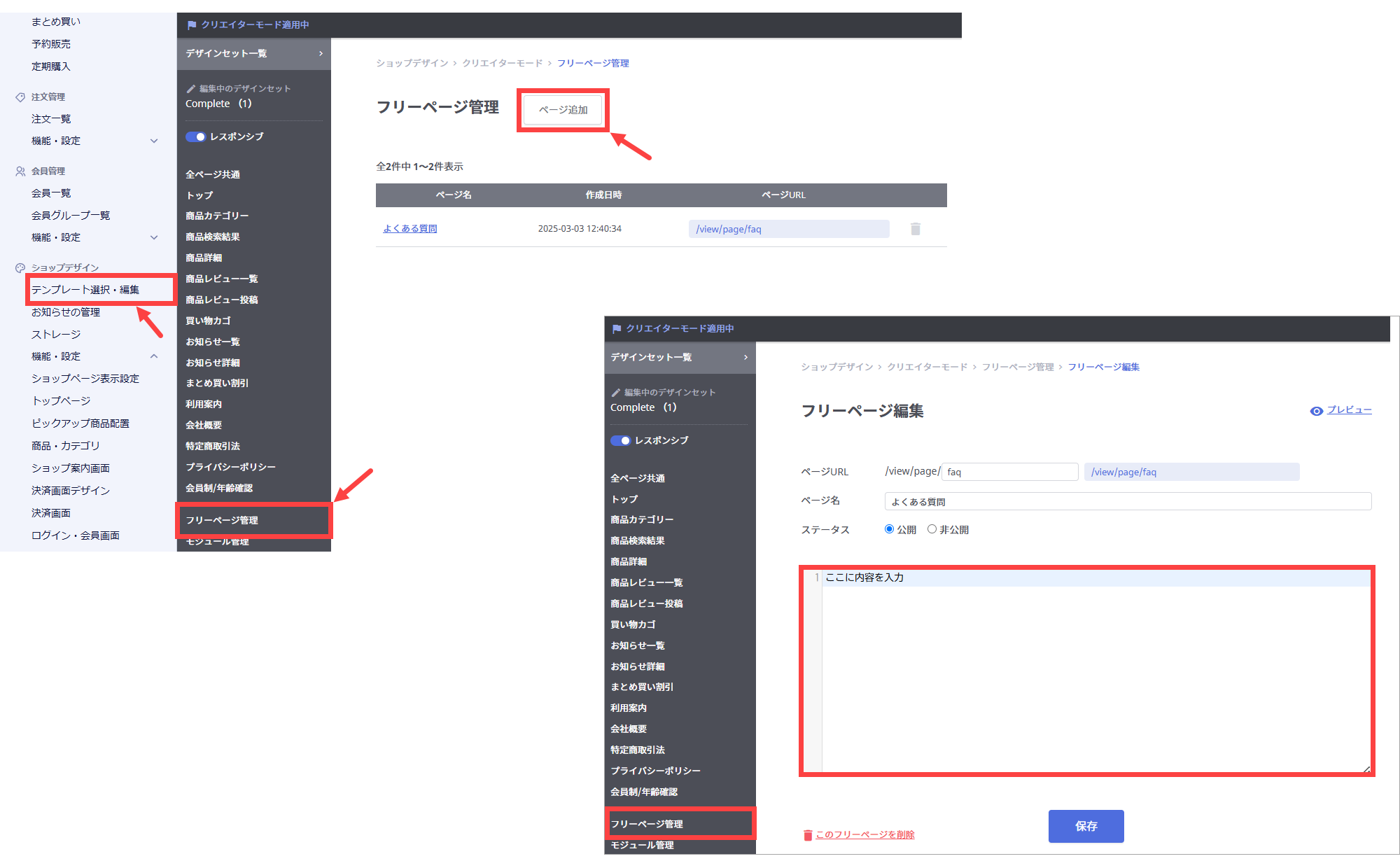This screenshot has height=868, width=1400.
Task: Select the 公開 radio button
Action: click(889, 529)
